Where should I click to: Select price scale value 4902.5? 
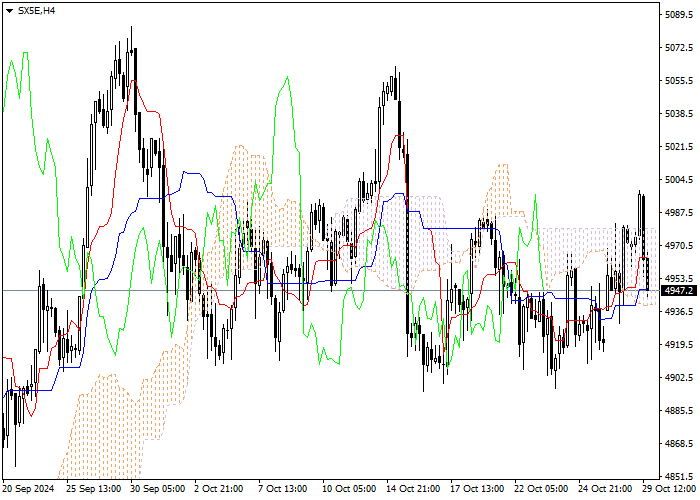(x=679, y=377)
